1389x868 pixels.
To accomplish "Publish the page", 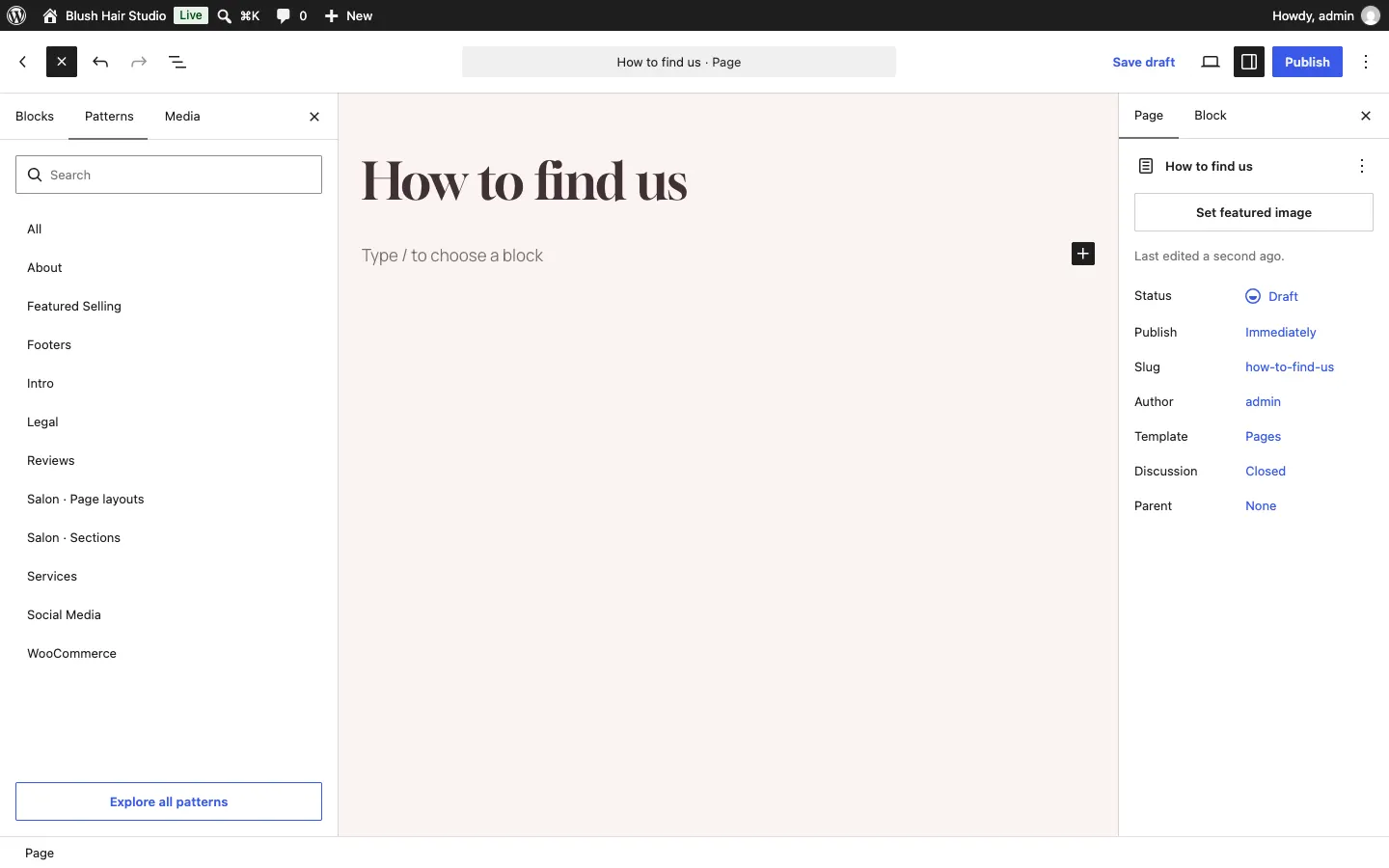I will point(1307,62).
